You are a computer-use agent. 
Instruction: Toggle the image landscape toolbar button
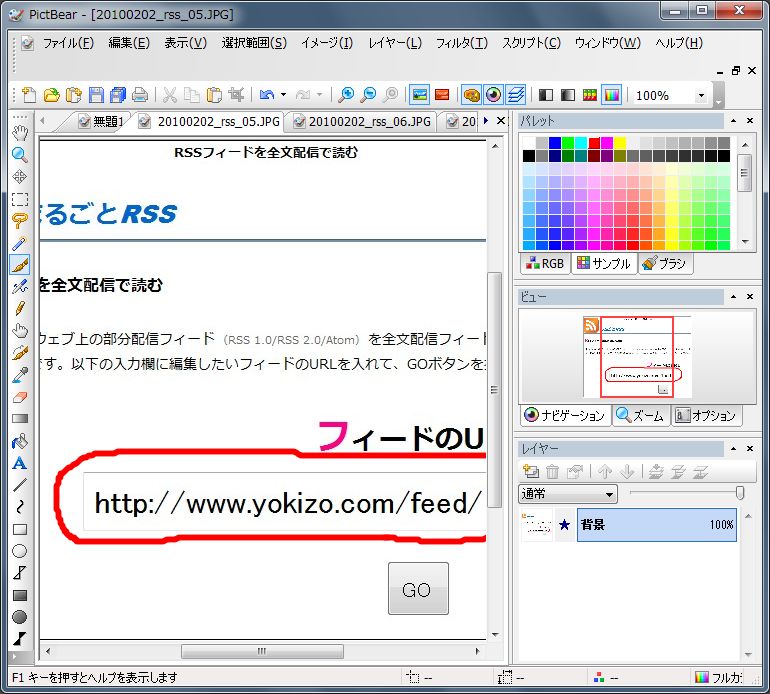[420, 94]
